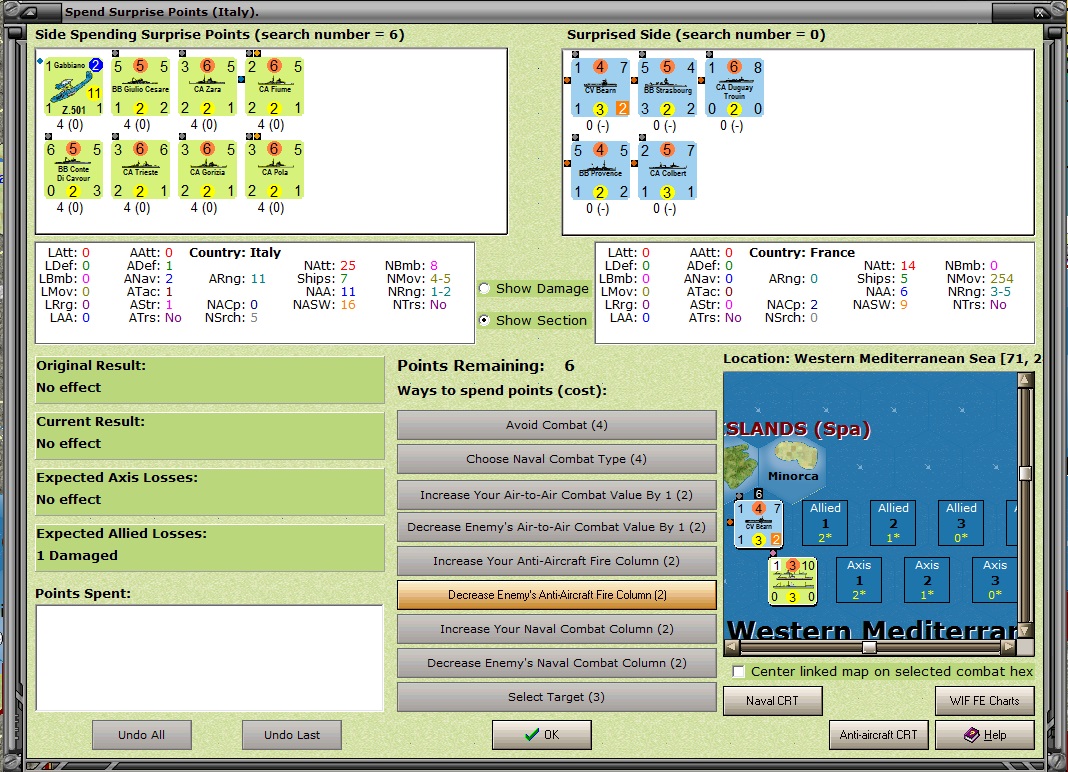Select the BB Strasbourg ship counter
The image size is (1068, 772).
667,88
